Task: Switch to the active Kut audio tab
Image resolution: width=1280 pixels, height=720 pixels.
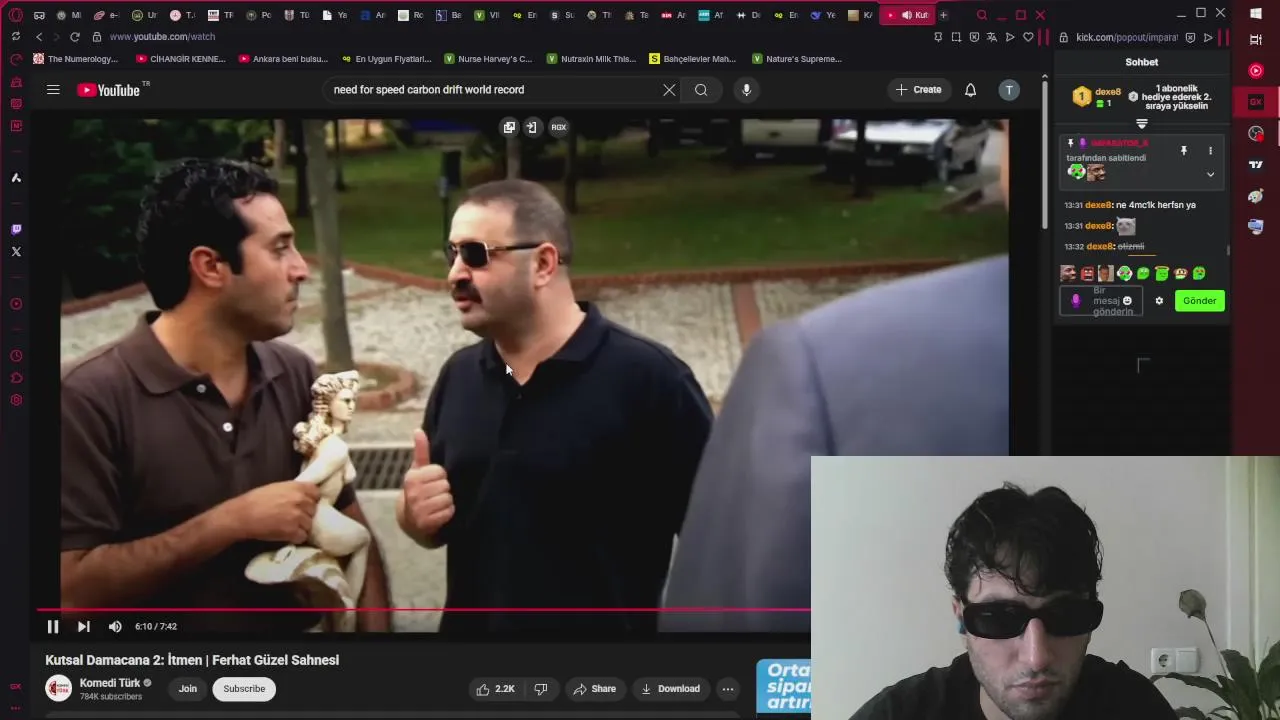Action: point(908,15)
